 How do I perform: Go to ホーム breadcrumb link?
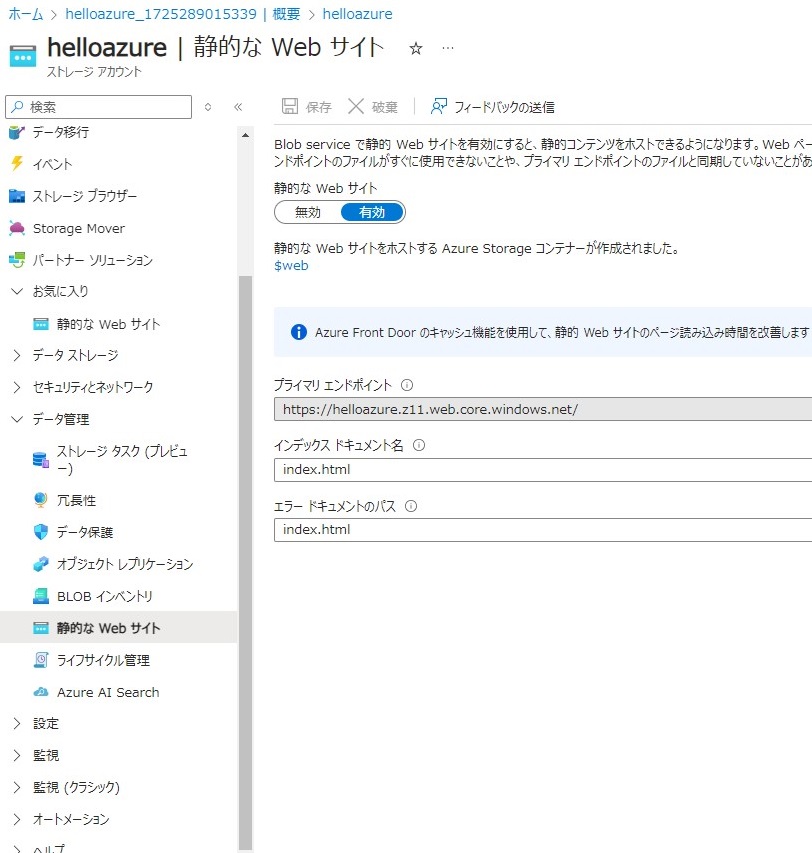pyautogui.click(x=26, y=14)
